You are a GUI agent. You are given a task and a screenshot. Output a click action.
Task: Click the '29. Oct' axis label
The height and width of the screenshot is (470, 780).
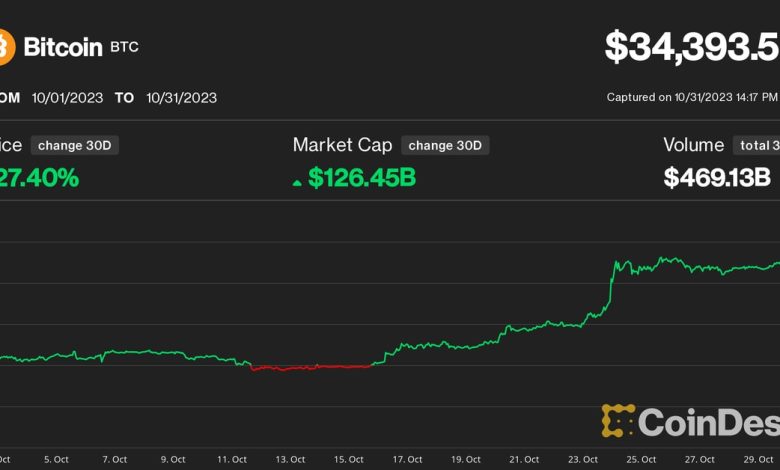click(x=759, y=459)
